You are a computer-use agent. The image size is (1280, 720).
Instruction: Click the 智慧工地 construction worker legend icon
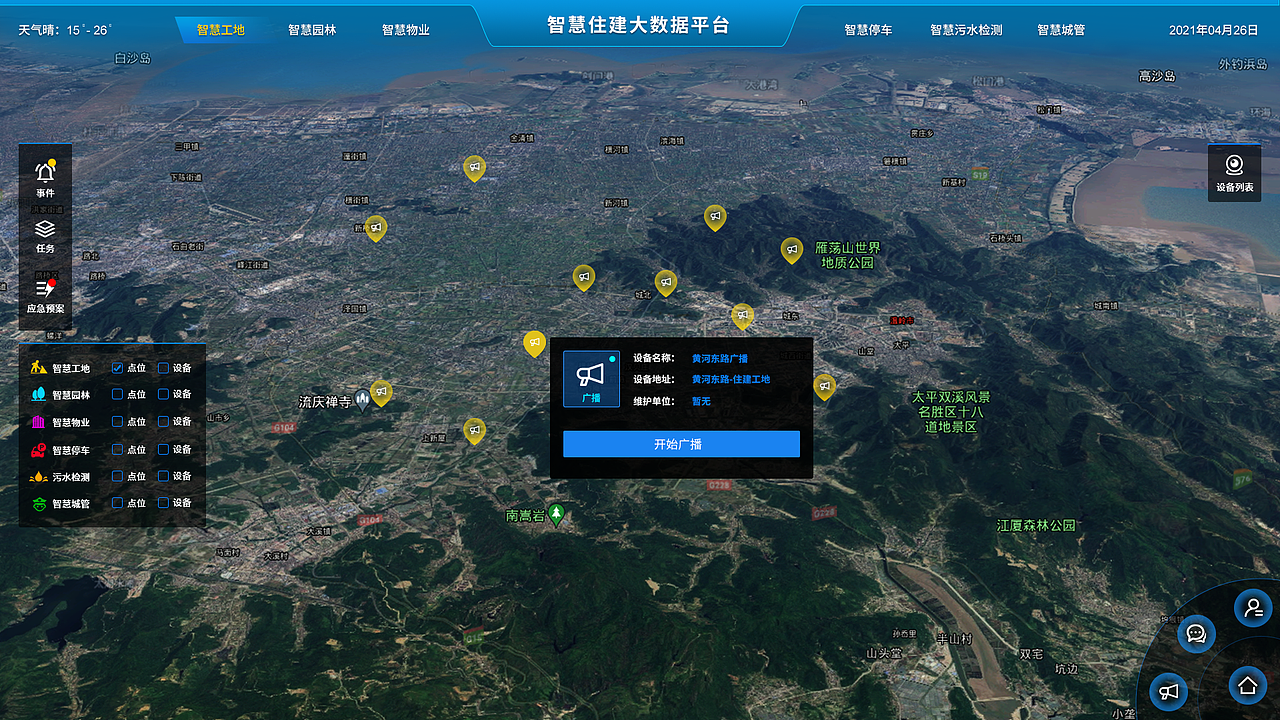39,367
